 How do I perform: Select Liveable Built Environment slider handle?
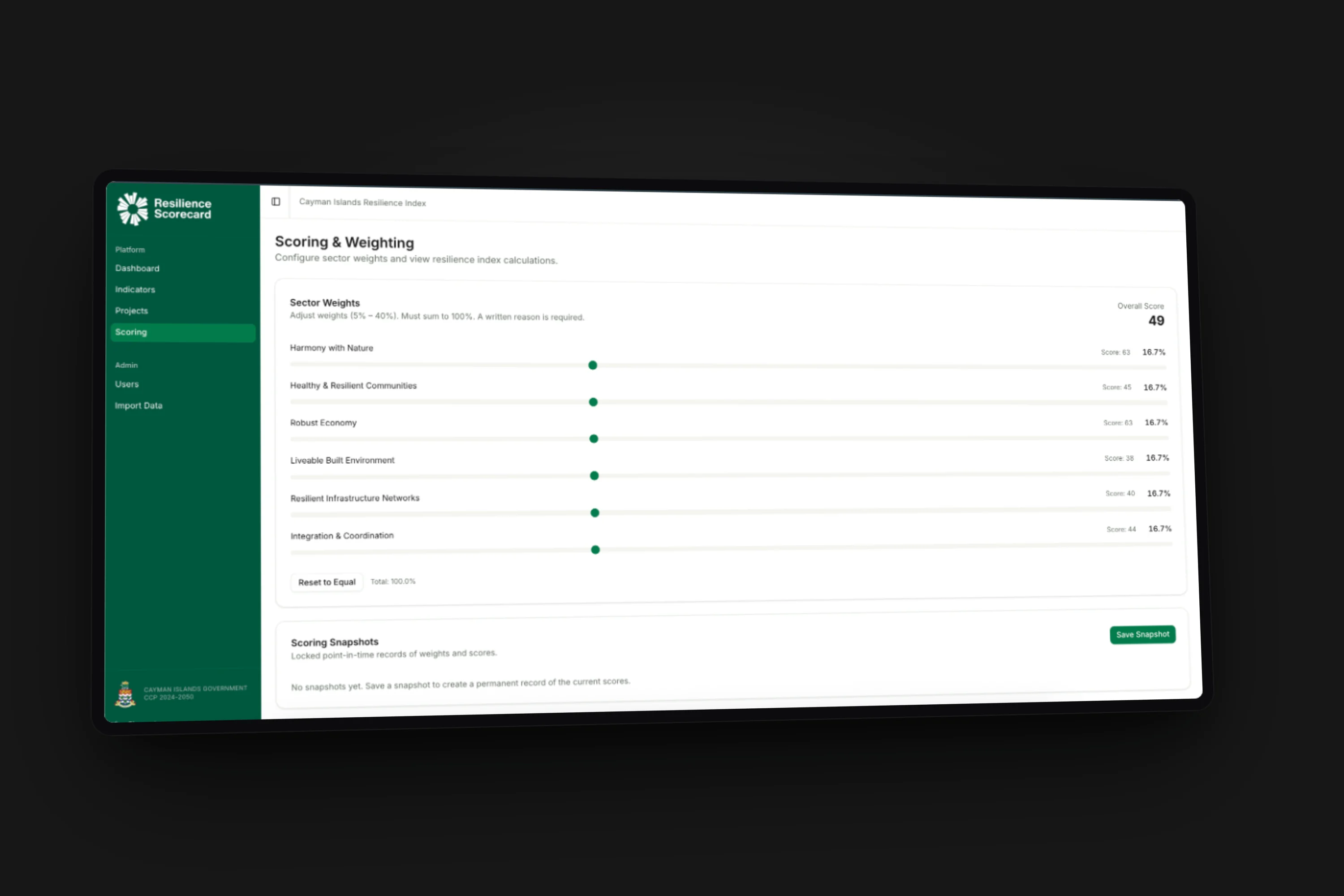pos(594,475)
